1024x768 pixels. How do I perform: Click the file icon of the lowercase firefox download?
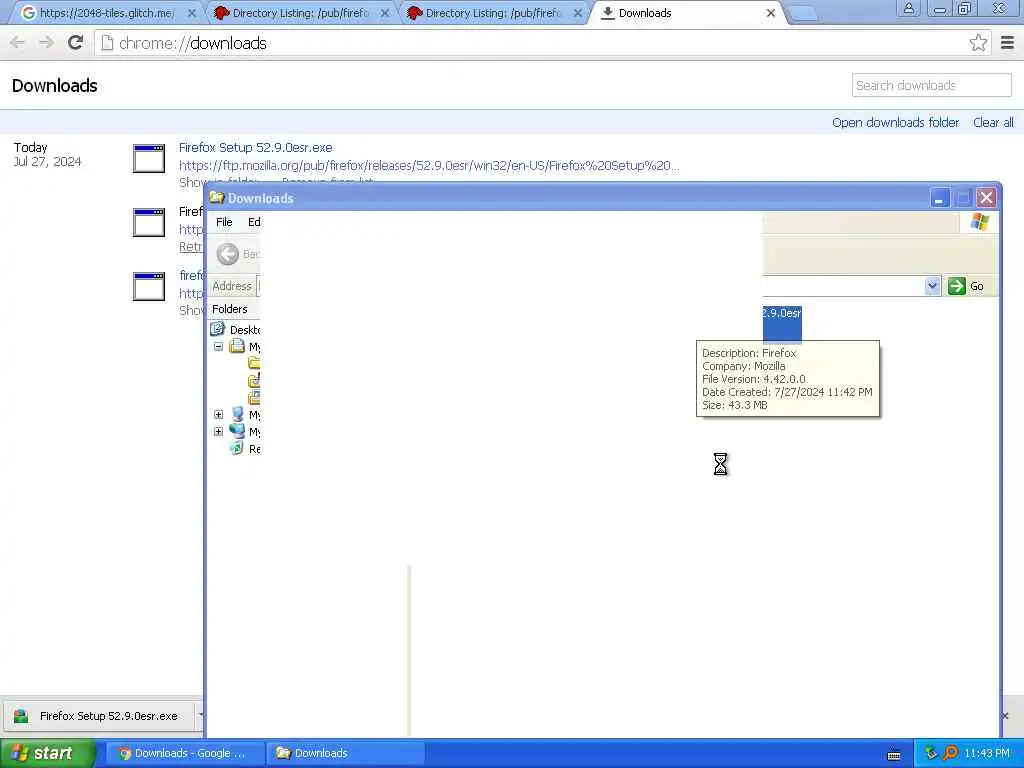tap(149, 287)
